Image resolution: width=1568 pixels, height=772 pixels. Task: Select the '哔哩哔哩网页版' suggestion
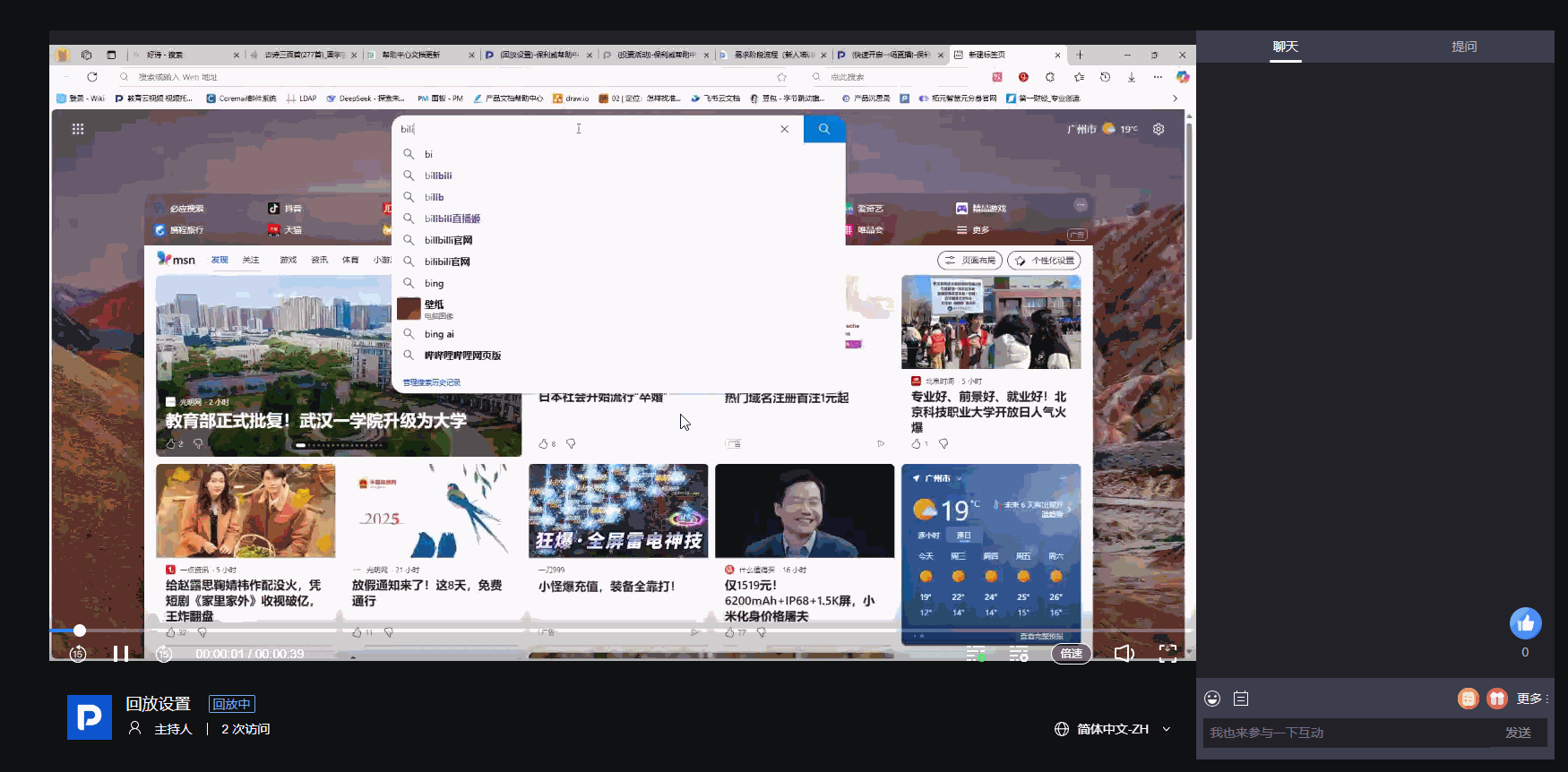[x=462, y=356]
